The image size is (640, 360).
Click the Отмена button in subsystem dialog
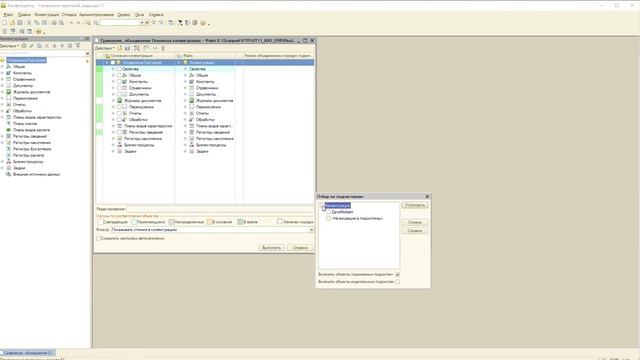coord(415,222)
